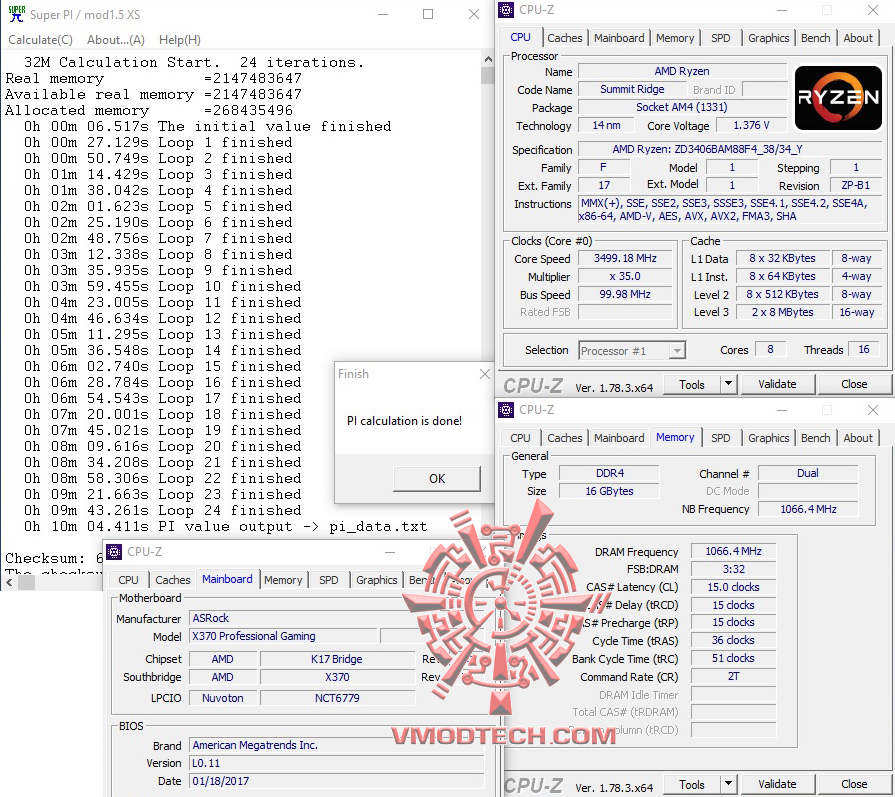The image size is (895, 797).
Task: Open Help menu in Super PI
Action: coord(180,40)
